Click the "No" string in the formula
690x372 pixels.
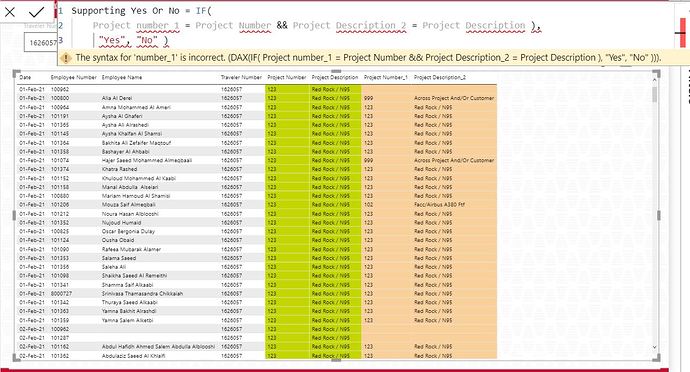(147, 40)
